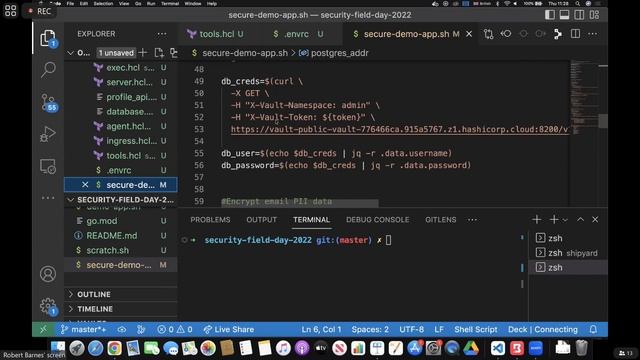Open the GITLENS panel tab
The image size is (640, 360).
(x=440, y=220)
